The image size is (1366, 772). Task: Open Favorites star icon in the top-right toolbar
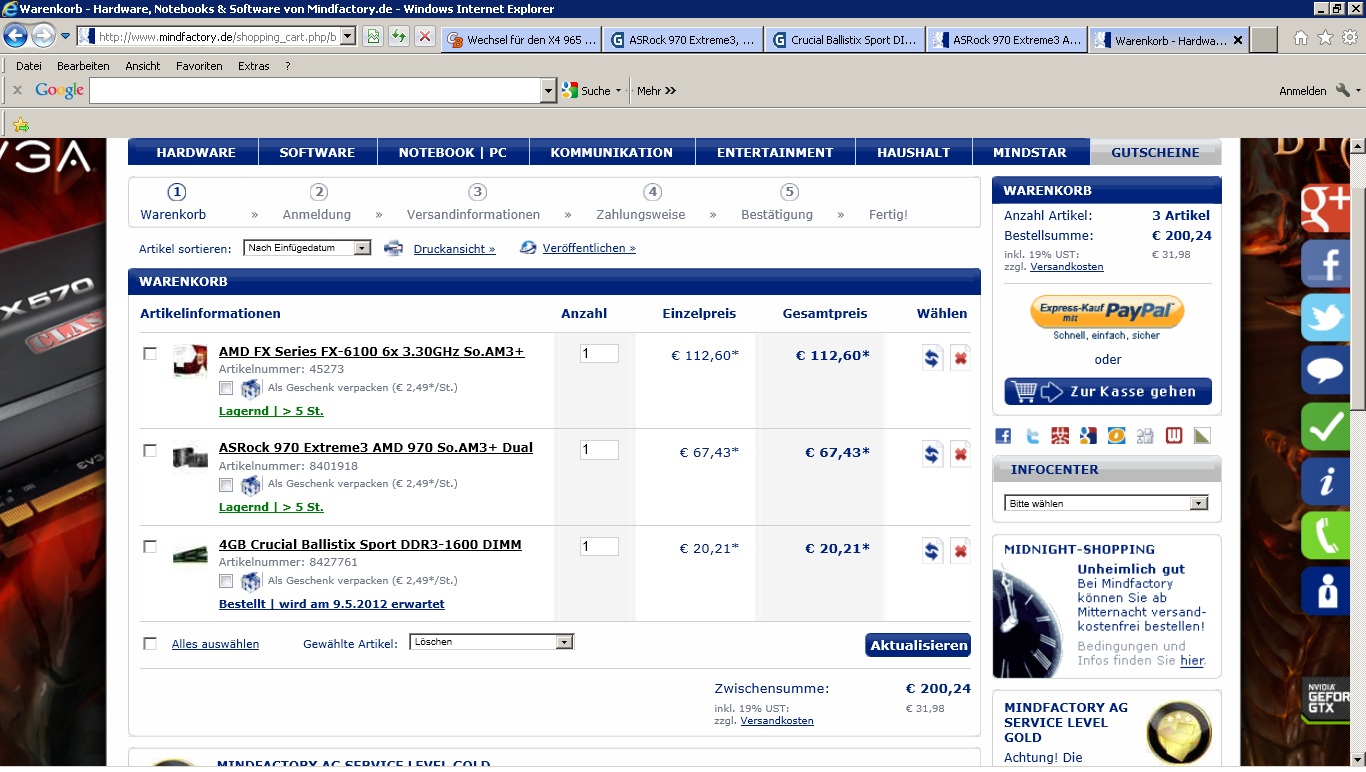pos(1325,38)
